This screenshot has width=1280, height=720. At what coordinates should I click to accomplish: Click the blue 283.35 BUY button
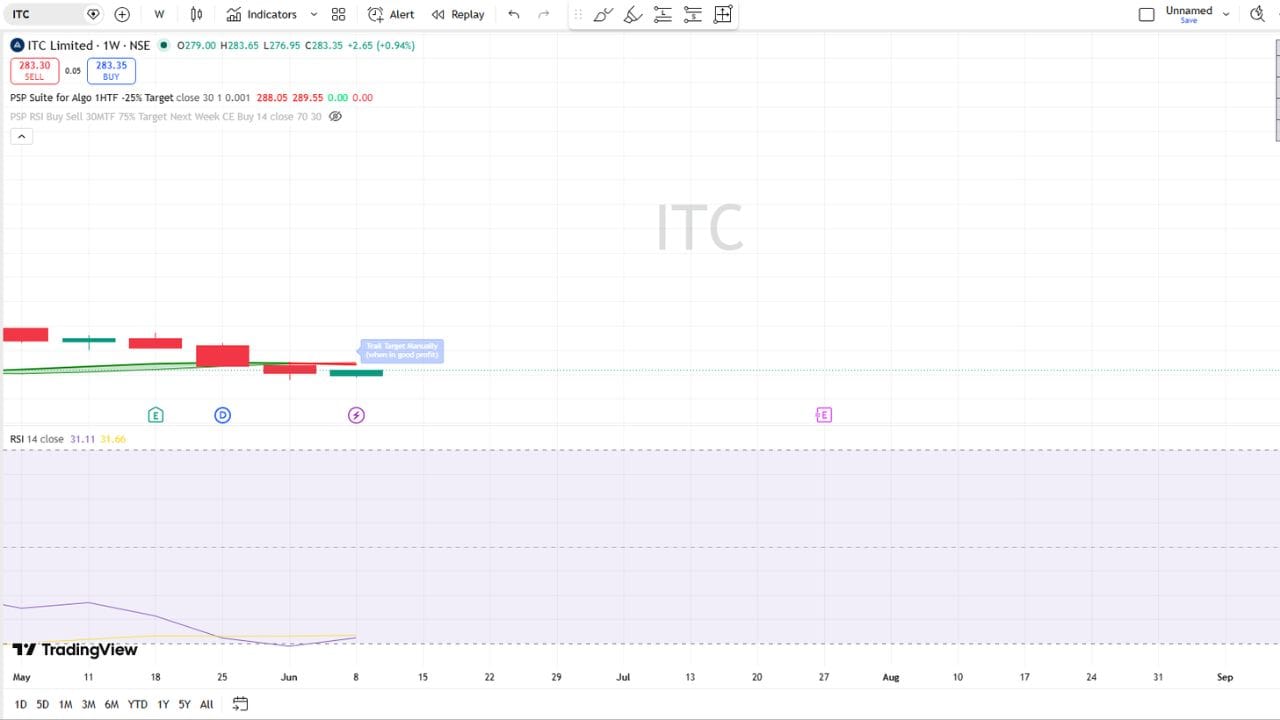(111, 70)
